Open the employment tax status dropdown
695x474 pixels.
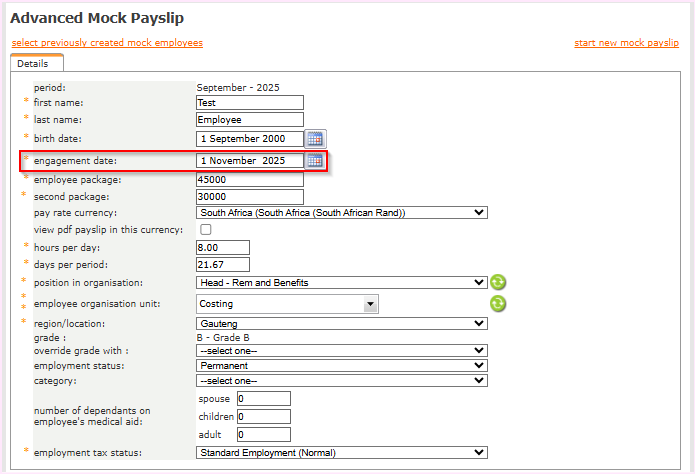click(x=342, y=453)
